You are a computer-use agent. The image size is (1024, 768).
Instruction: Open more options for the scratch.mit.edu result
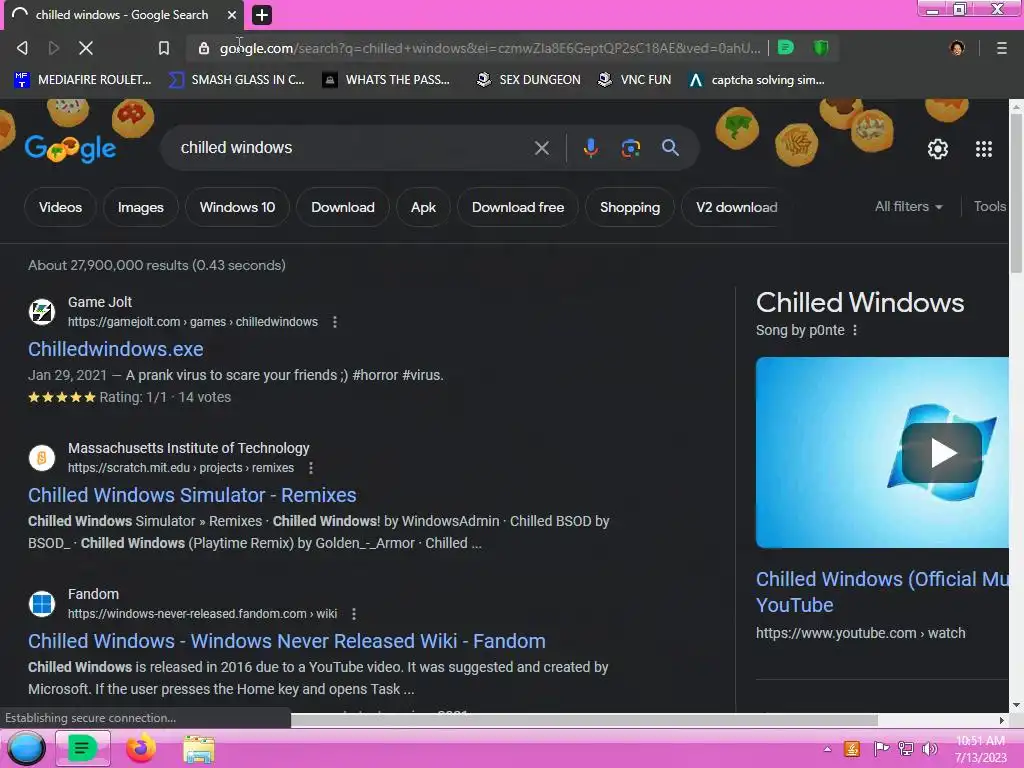311,468
